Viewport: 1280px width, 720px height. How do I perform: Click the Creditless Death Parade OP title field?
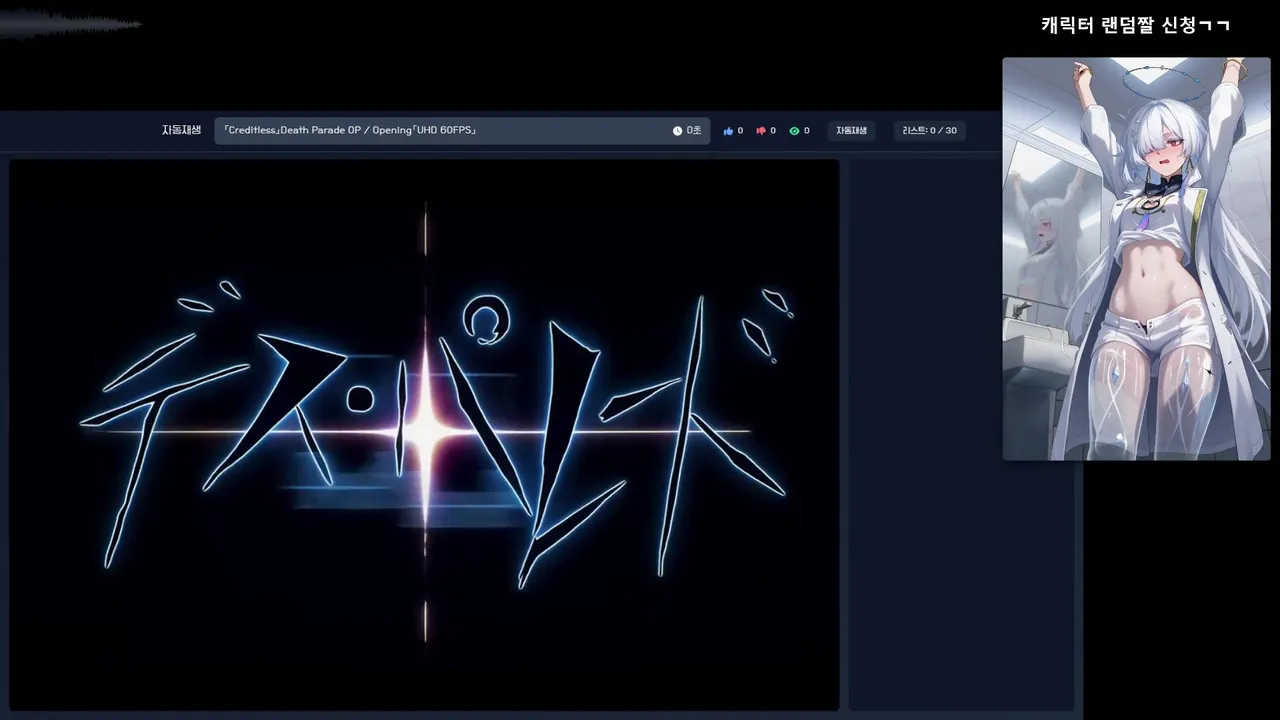pyautogui.click(x=462, y=131)
